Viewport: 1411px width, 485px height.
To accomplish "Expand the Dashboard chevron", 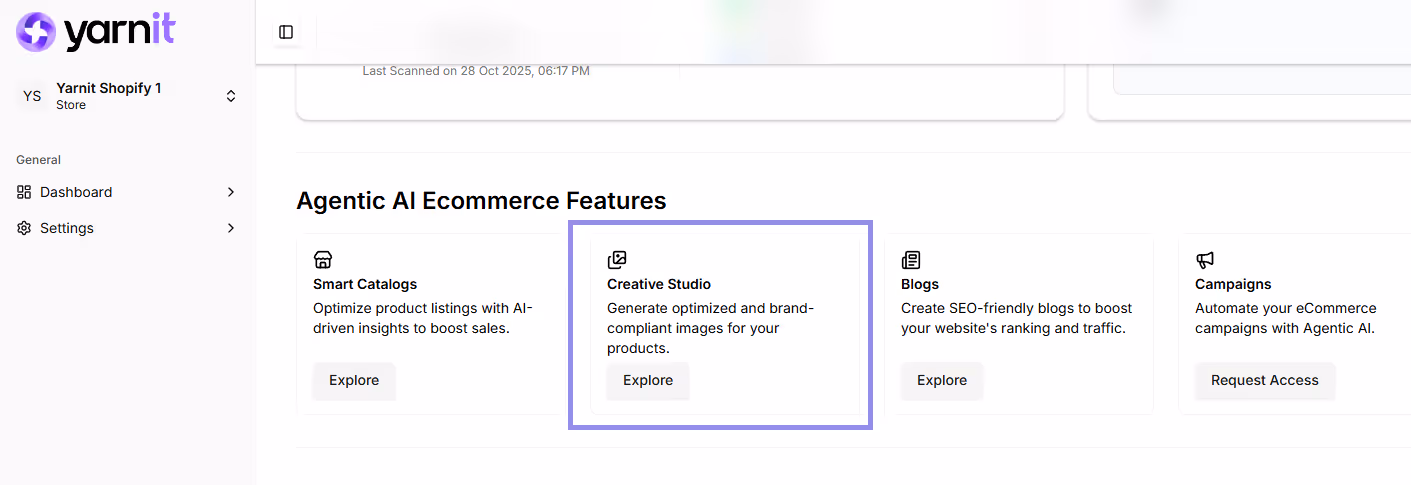I will point(231,192).
